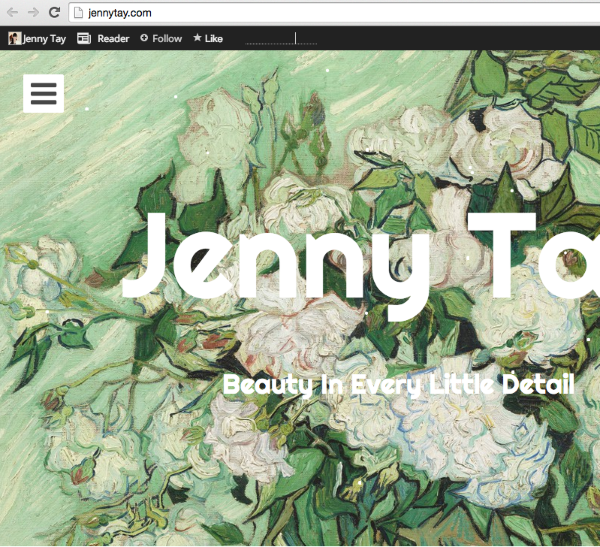Focus the jennytay.com address field
Viewport: 600px width, 547px height.
300,12
